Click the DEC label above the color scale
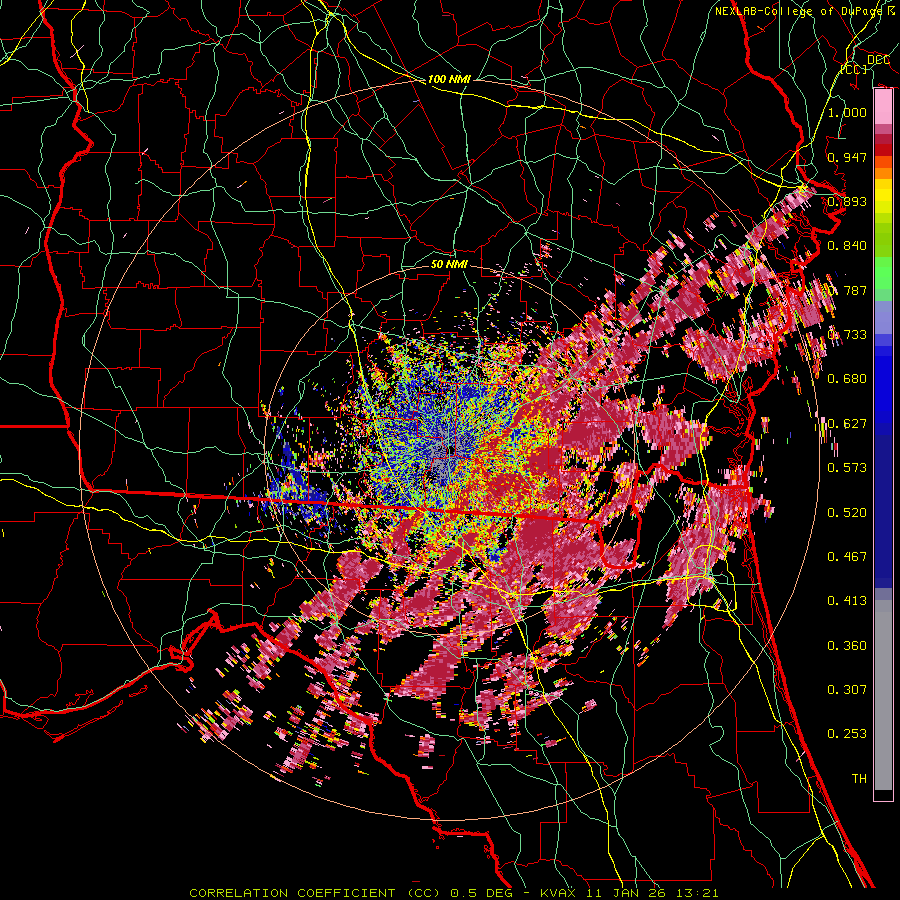900x900 pixels. tap(878, 60)
